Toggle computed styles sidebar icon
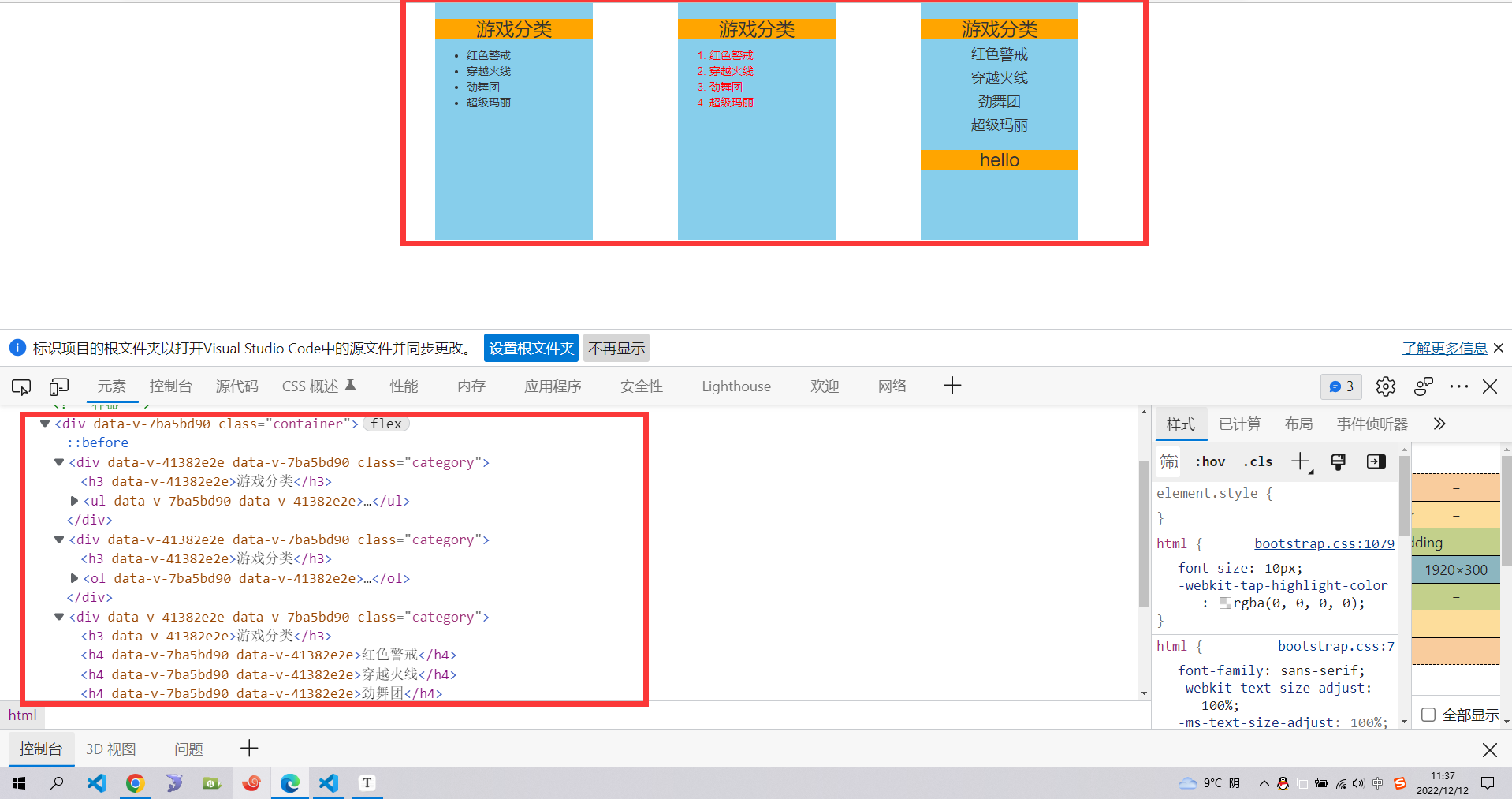This screenshot has height=799, width=1512. [1376, 462]
